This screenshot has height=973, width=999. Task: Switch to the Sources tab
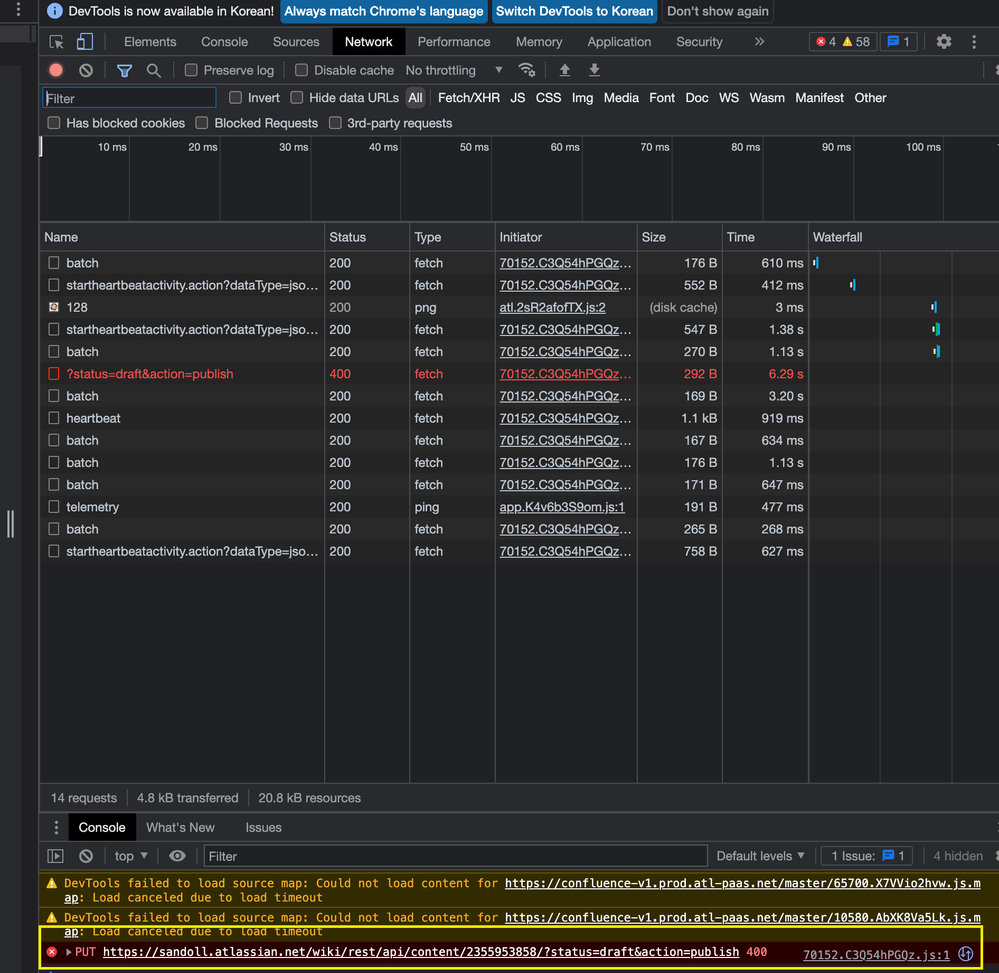[x=296, y=42]
